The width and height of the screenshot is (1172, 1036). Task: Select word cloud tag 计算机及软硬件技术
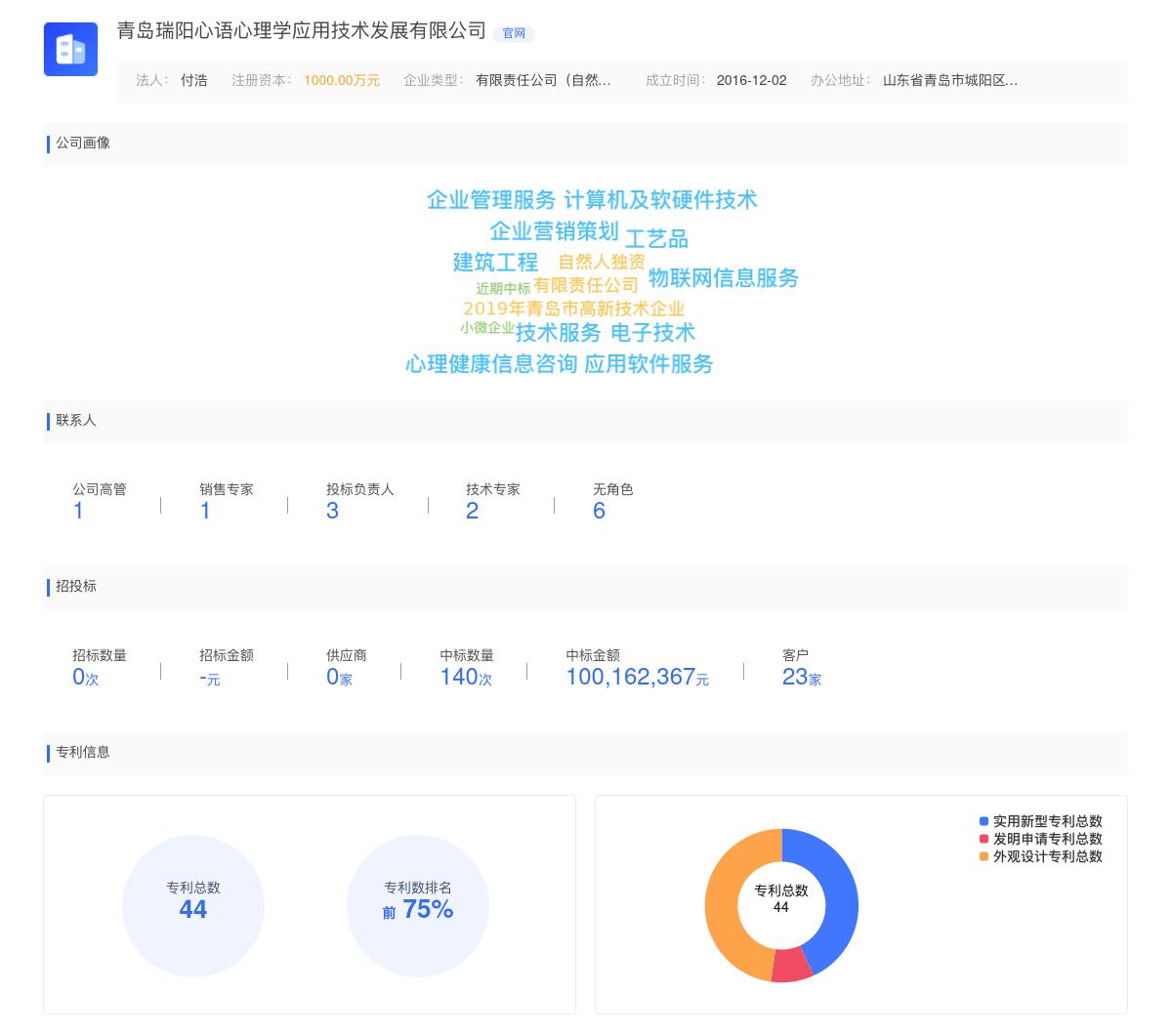tap(661, 200)
